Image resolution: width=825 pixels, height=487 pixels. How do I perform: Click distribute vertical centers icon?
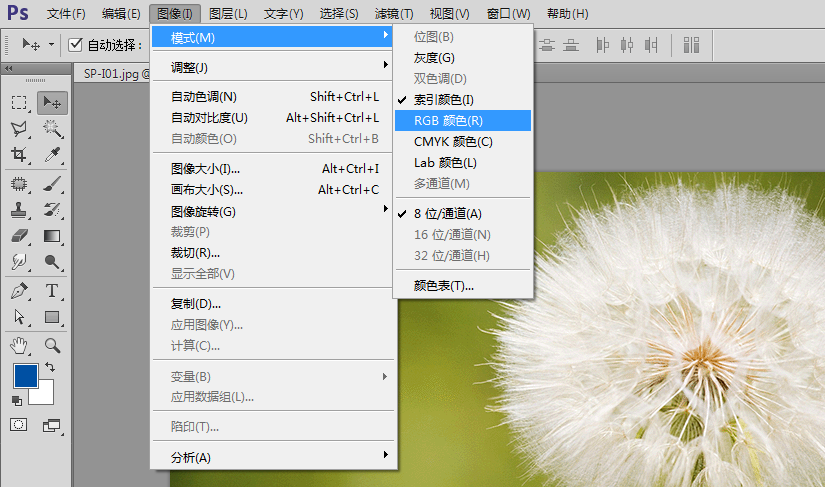pyautogui.click(x=547, y=45)
